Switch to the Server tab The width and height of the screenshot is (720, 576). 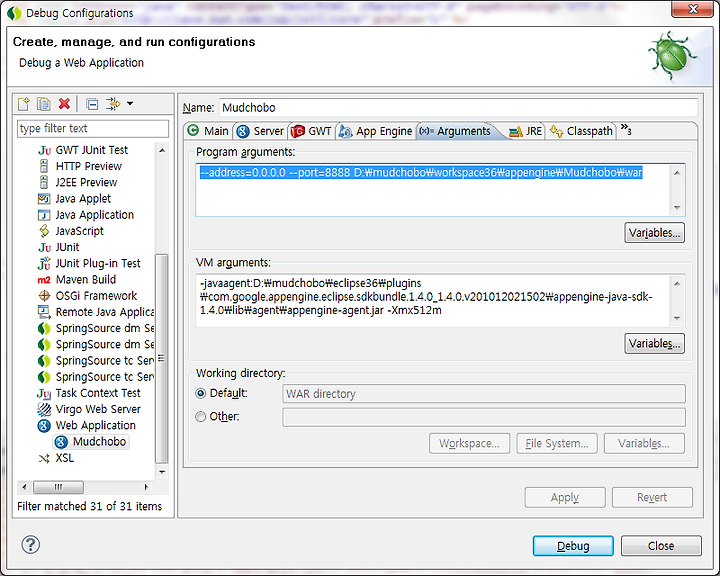[260, 131]
